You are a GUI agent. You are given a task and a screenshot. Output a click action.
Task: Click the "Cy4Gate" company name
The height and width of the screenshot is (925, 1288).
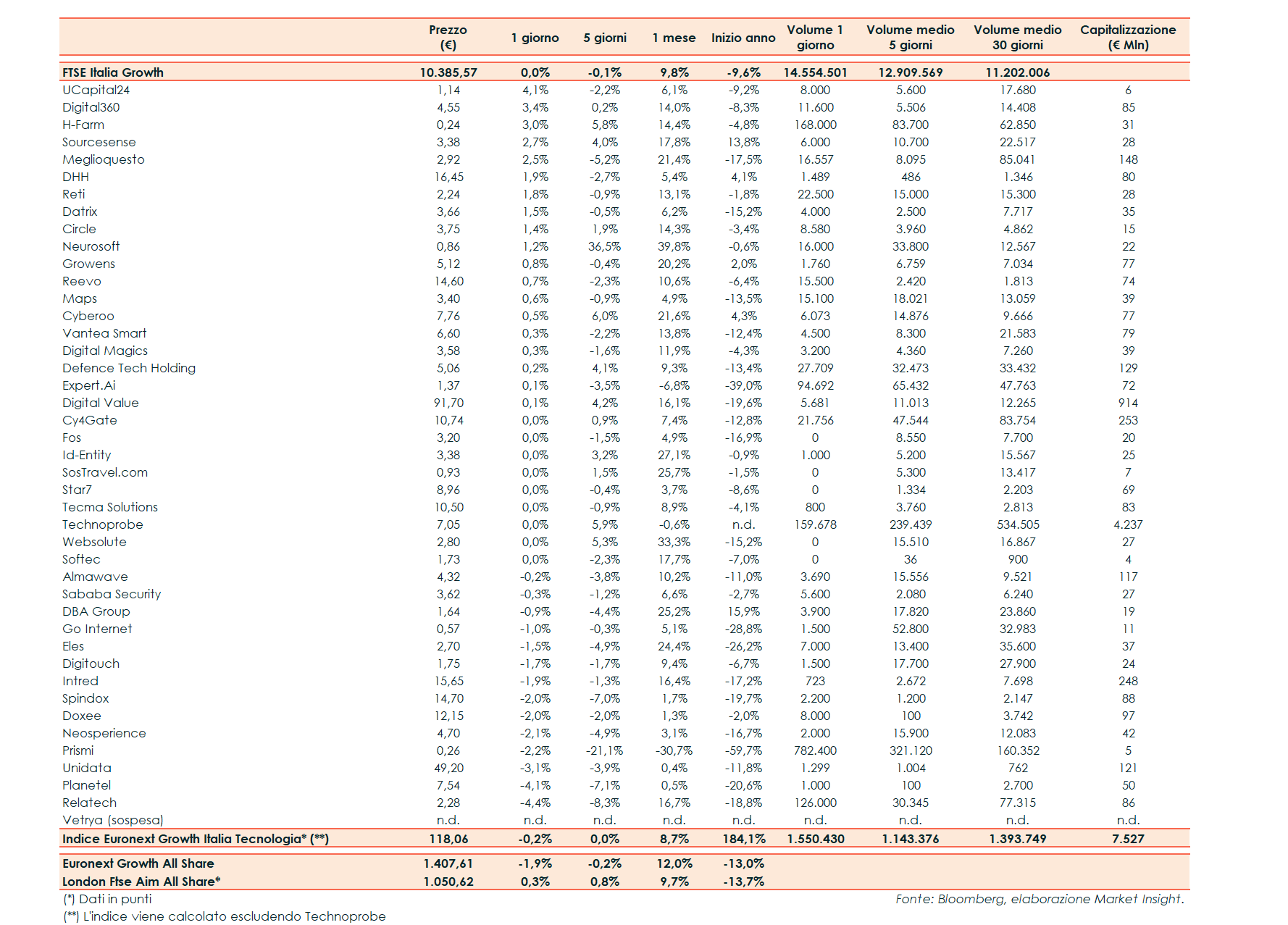pyautogui.click(x=90, y=420)
